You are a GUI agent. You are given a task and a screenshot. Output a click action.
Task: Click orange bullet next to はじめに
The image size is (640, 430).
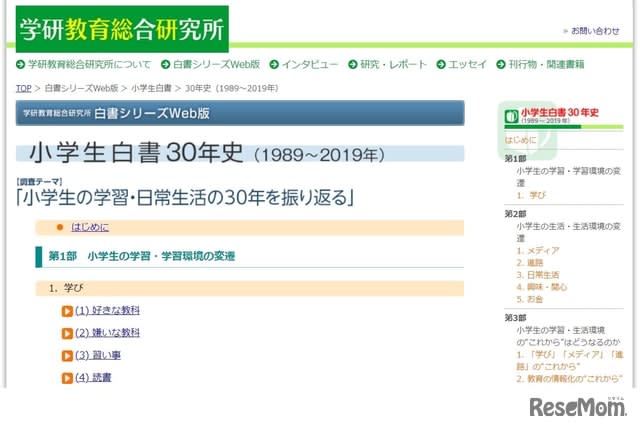click(60, 227)
